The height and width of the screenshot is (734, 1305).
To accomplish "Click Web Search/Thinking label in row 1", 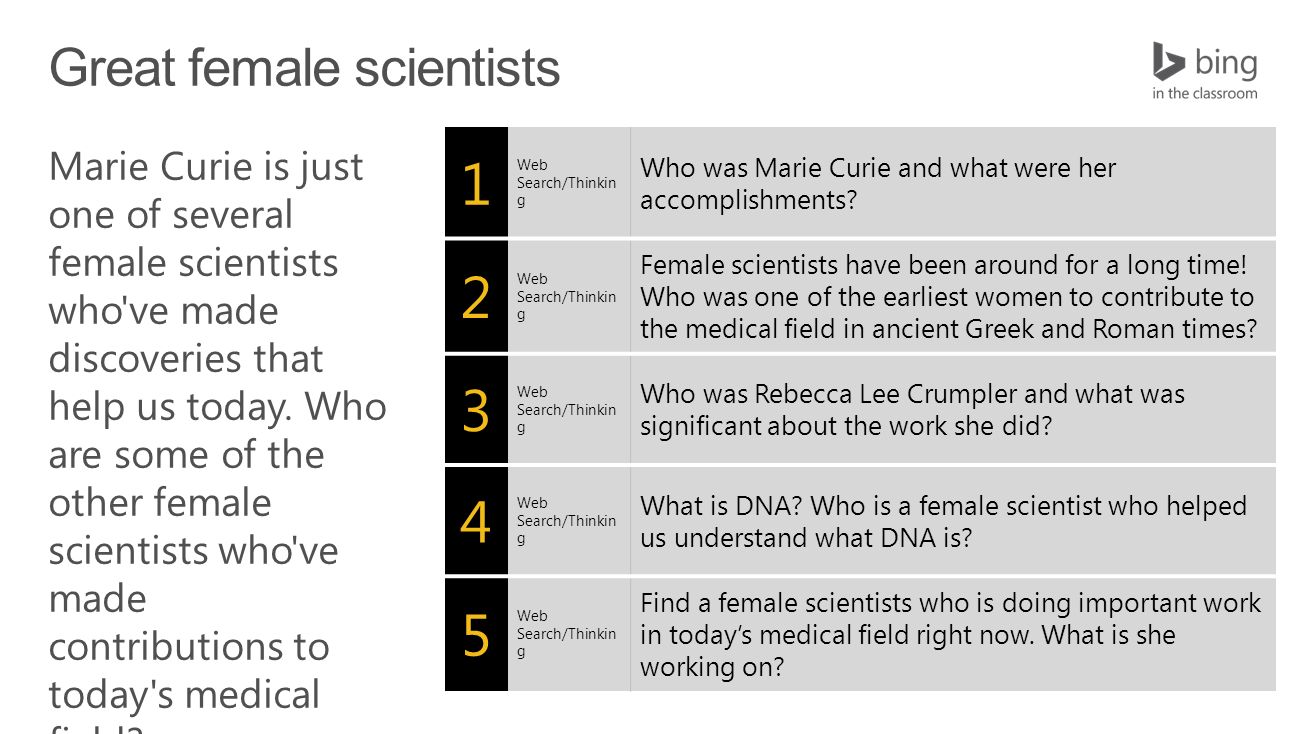I will click(x=567, y=182).
